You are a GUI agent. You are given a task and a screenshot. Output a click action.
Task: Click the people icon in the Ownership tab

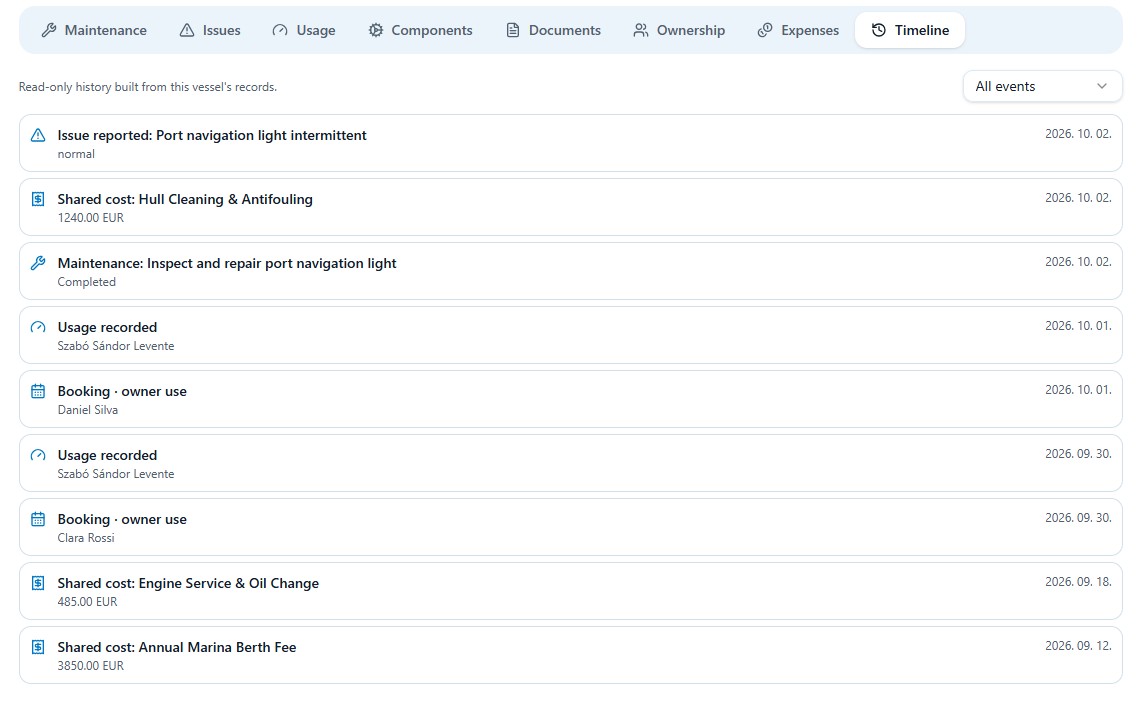(641, 30)
